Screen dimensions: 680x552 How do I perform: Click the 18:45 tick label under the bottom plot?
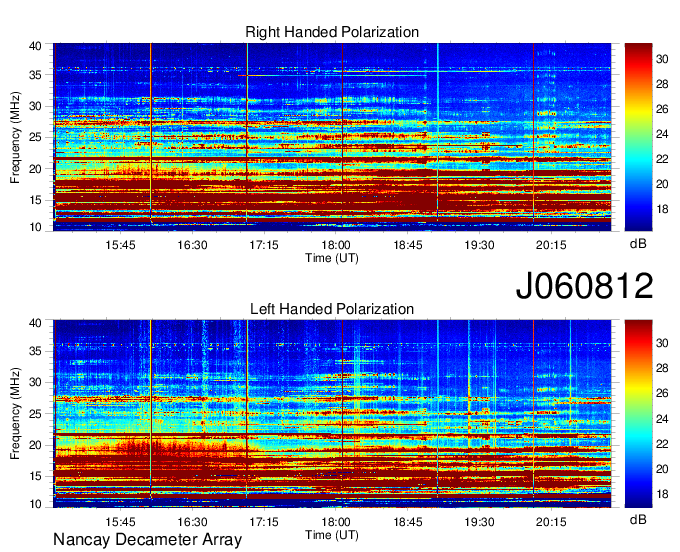pyautogui.click(x=408, y=522)
